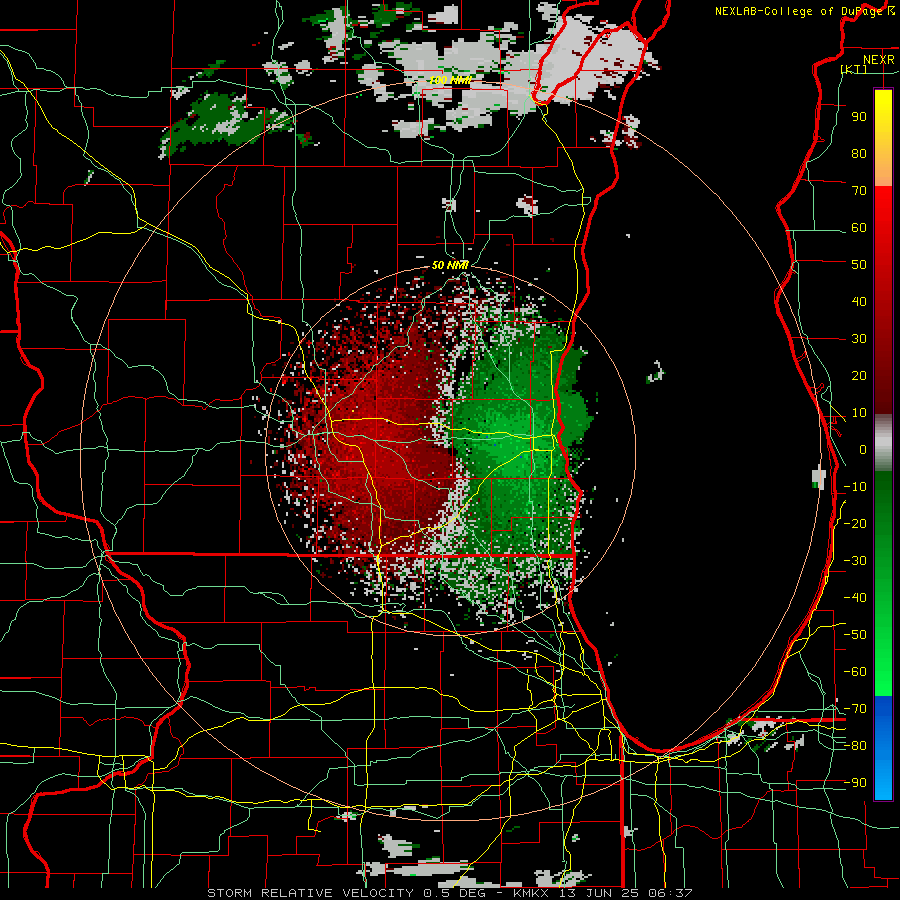Pick the blue segment at the color bar bottom
Viewport: 900px width, 900px height.
(x=883, y=747)
